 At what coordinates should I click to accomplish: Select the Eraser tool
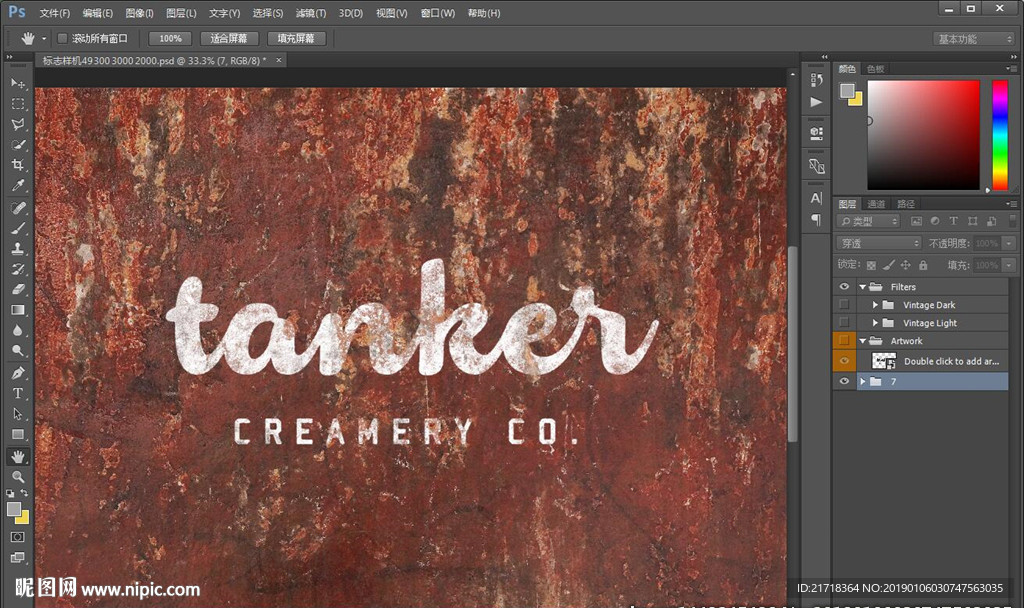(x=18, y=289)
